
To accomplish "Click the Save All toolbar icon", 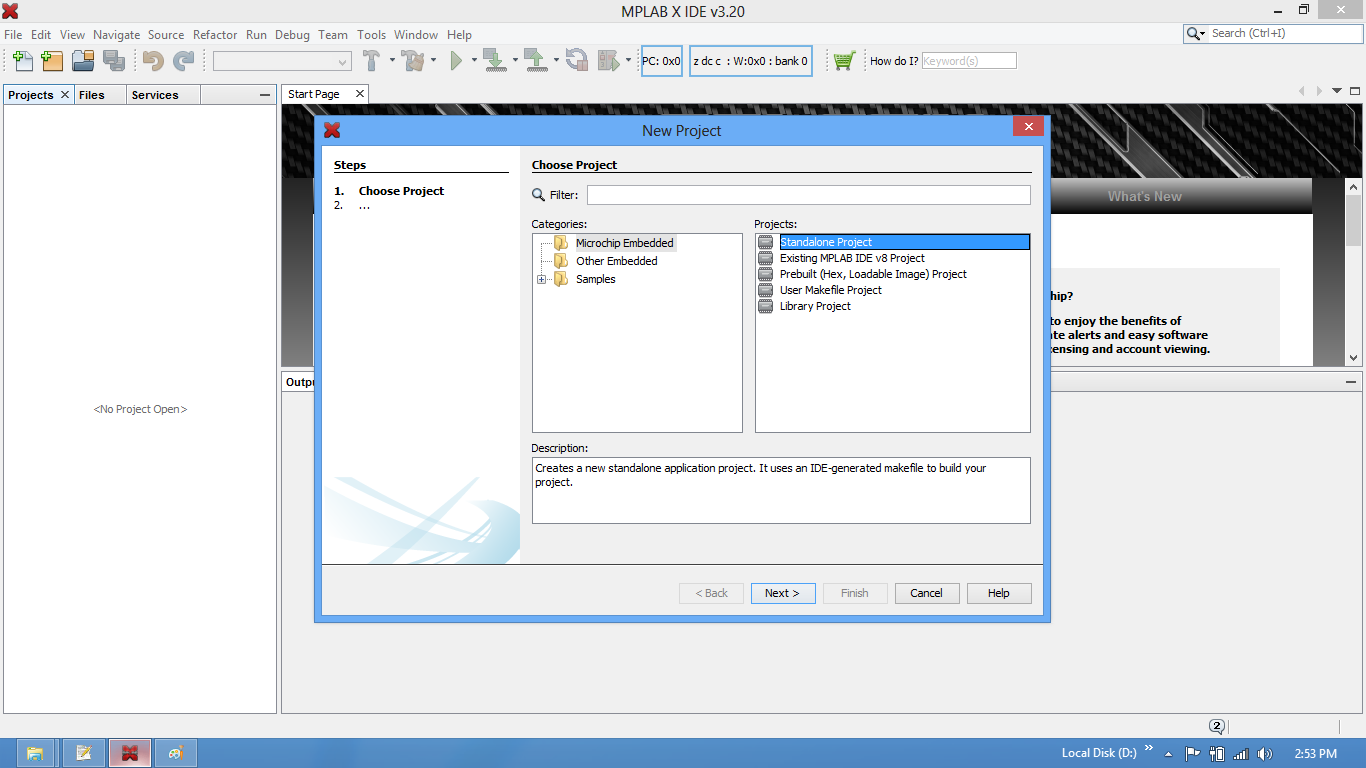I will (114, 61).
